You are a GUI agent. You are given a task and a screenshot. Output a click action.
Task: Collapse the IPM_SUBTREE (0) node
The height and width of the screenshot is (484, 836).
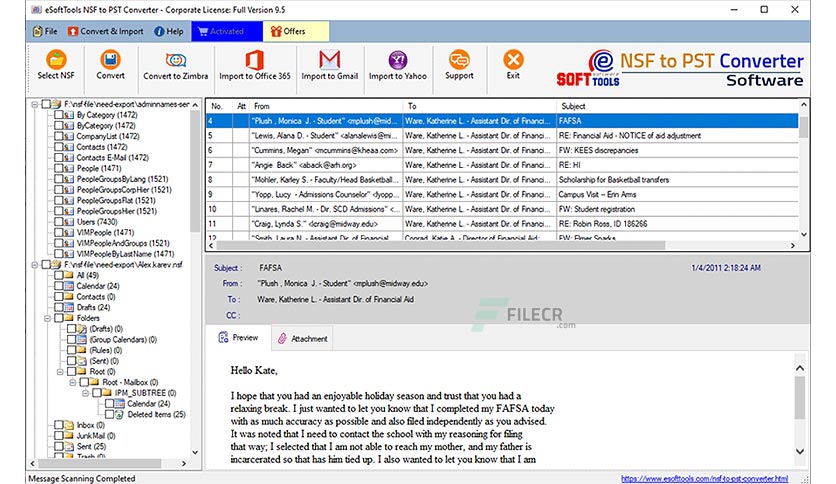(86, 393)
